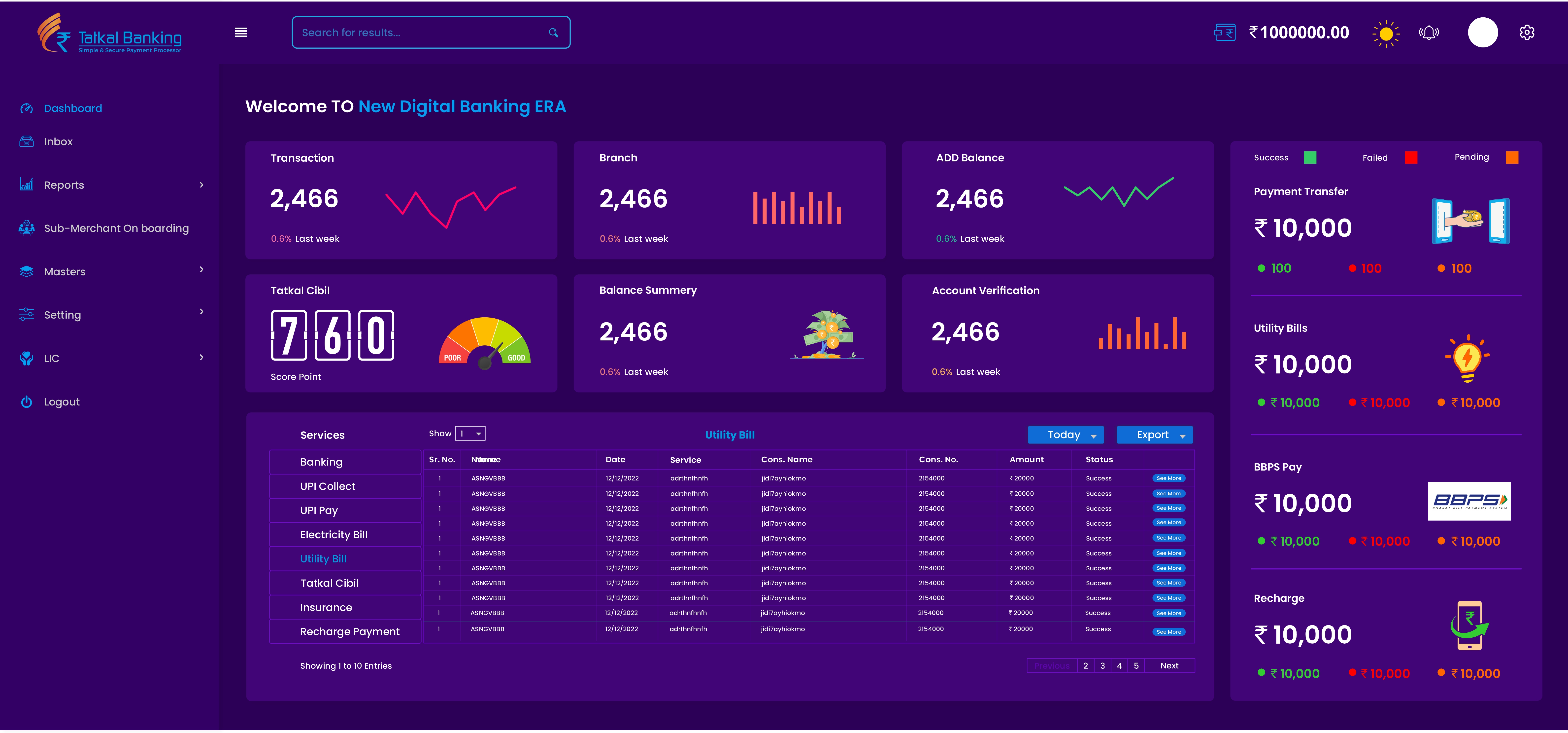This screenshot has width=1568, height=733.
Task: Open the Show entries dropdown
Action: tap(470, 434)
